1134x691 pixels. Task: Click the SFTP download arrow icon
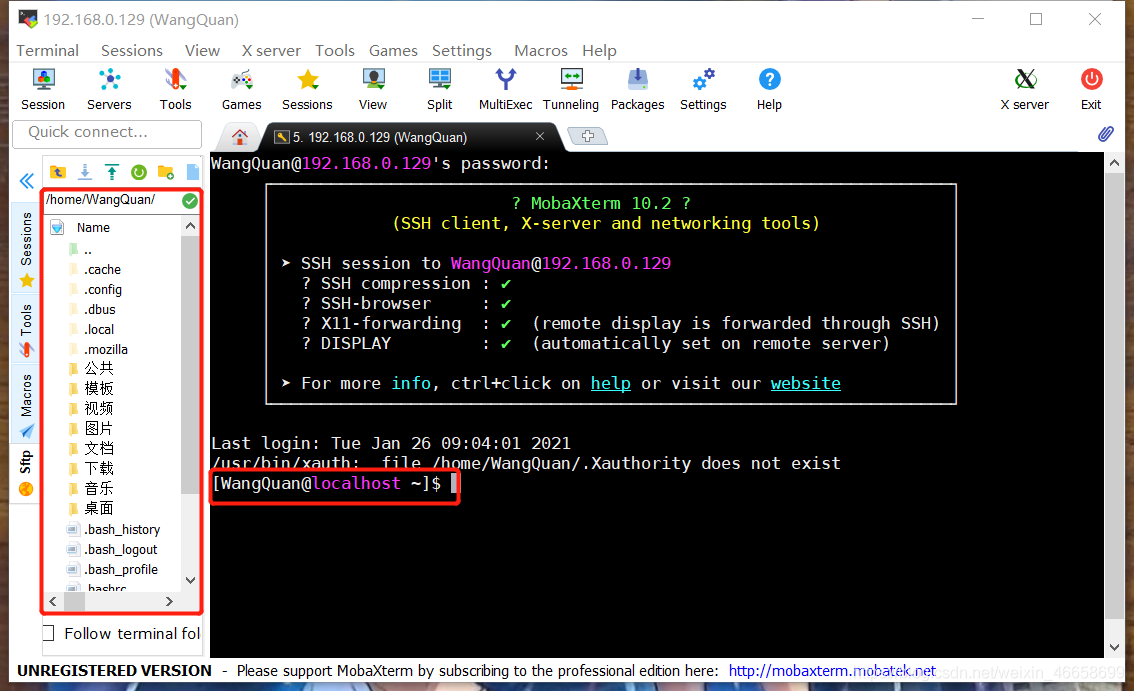85,172
